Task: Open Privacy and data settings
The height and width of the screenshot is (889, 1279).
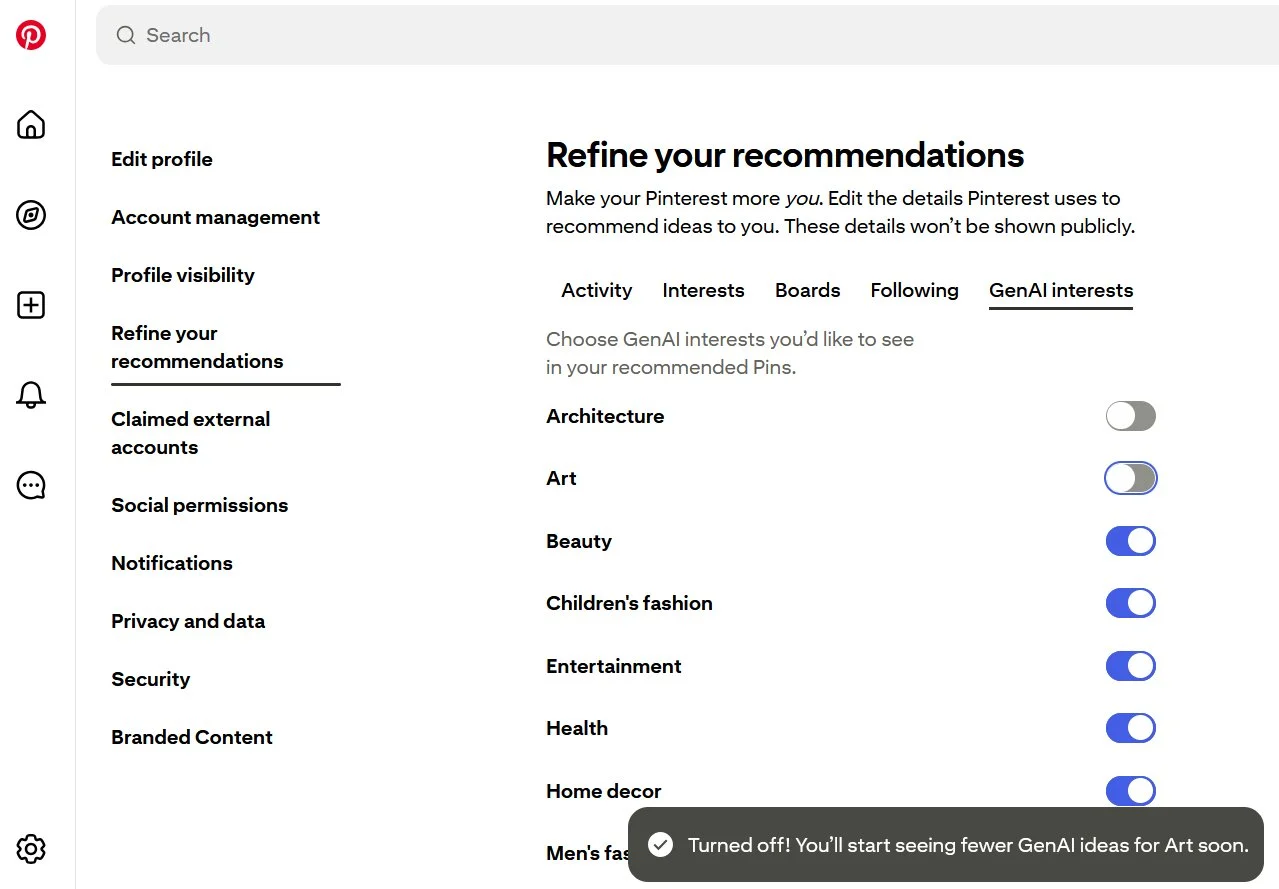Action: [x=188, y=621]
